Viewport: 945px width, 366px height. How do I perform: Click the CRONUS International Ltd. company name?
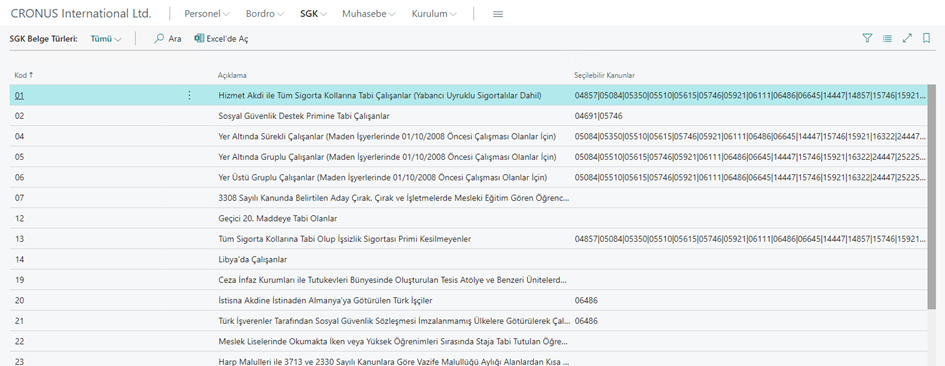click(x=81, y=14)
